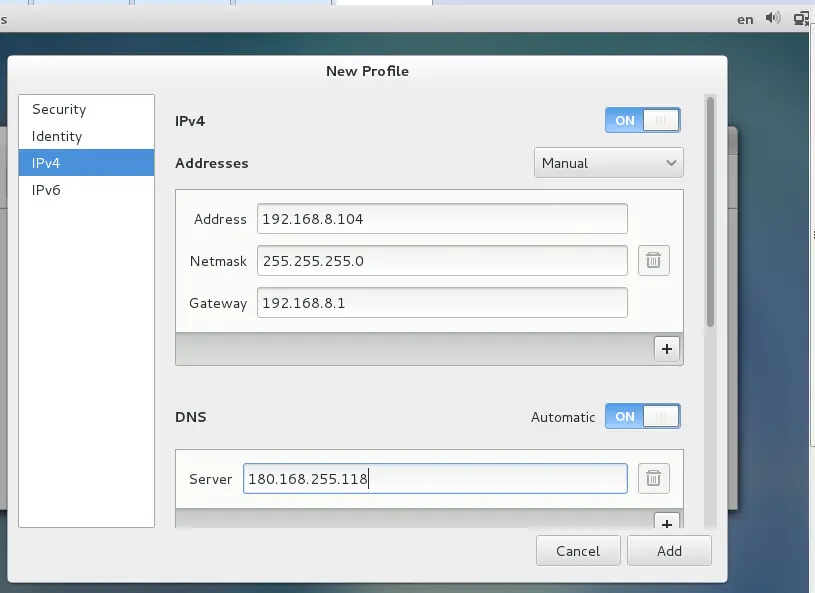Select the IPv6 tab in sidebar
The image size is (815, 593).
click(86, 190)
